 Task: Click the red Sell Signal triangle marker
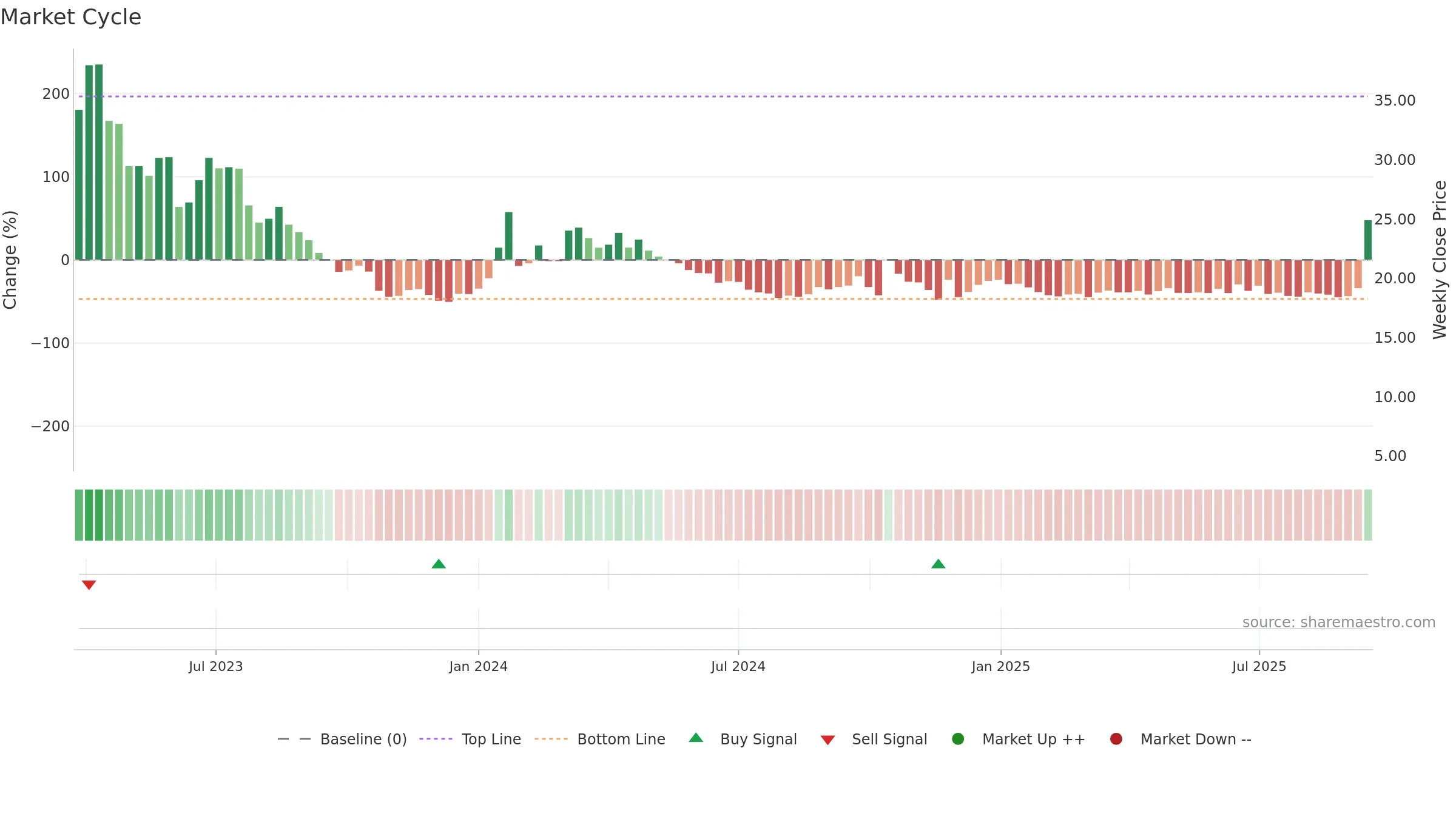pos(89,585)
